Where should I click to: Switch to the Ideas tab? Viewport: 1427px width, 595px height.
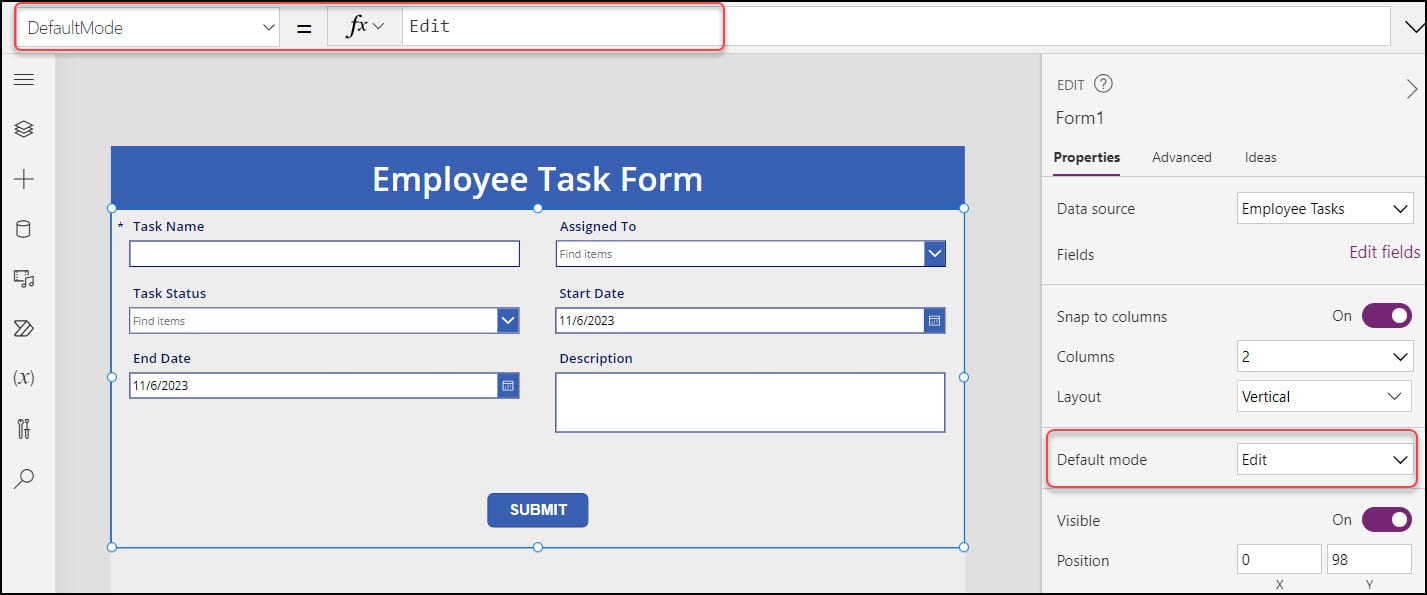[1260, 157]
